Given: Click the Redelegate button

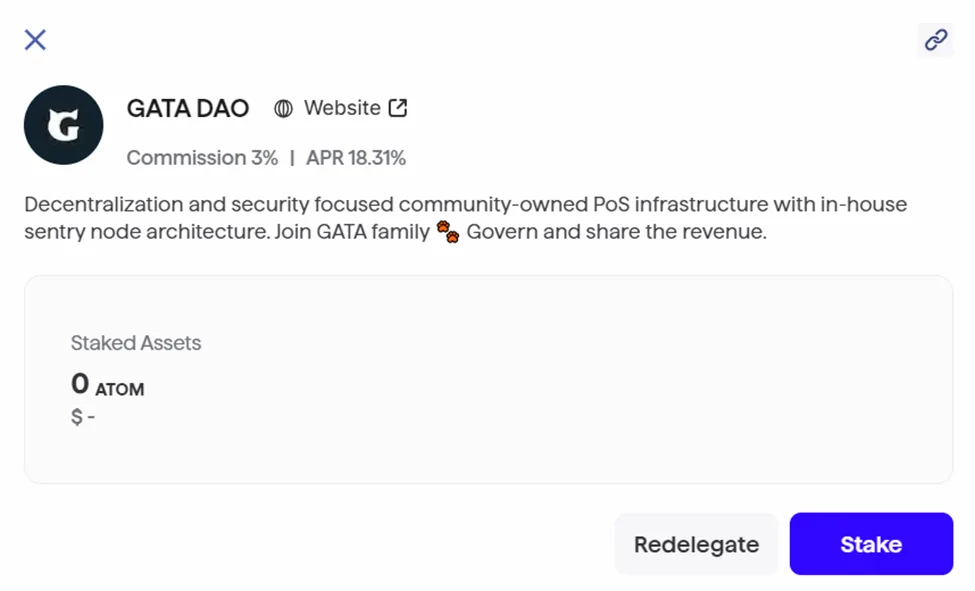Looking at the screenshot, I should (x=696, y=544).
